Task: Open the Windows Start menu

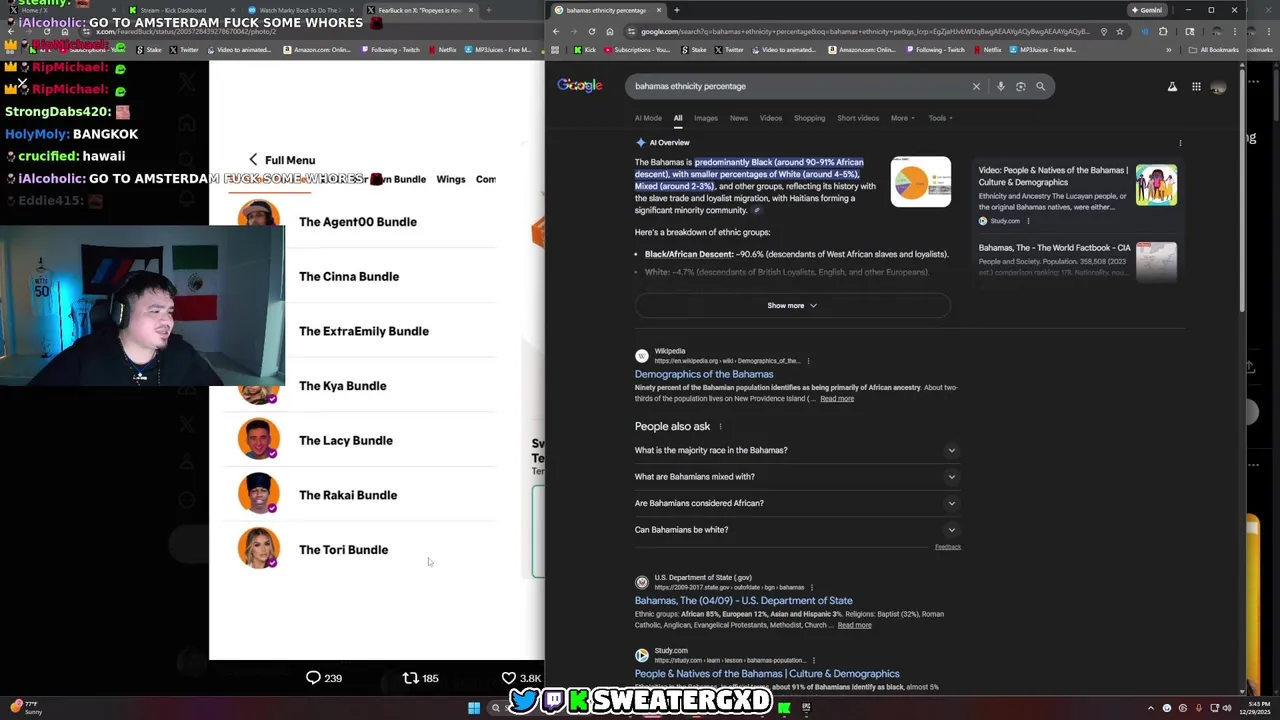Action: coord(474,708)
